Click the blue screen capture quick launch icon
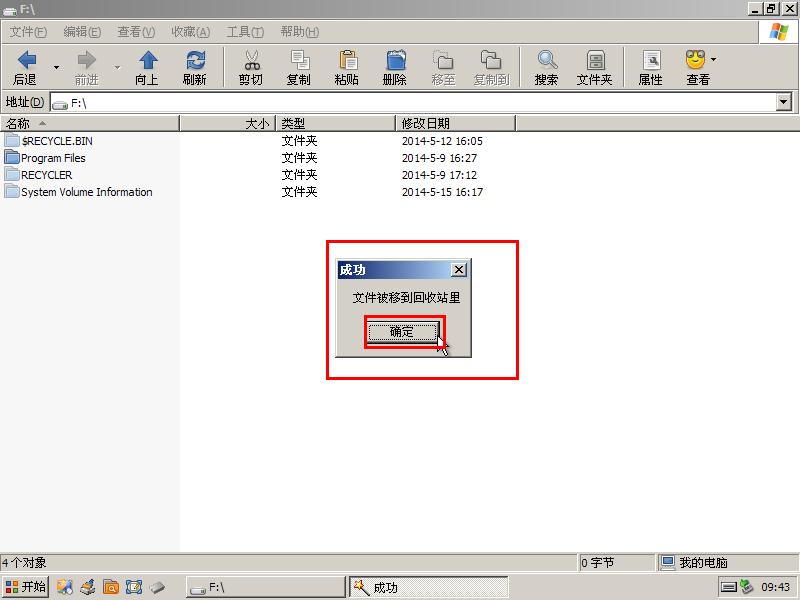Image resolution: width=800 pixels, height=600 pixels. 134,587
